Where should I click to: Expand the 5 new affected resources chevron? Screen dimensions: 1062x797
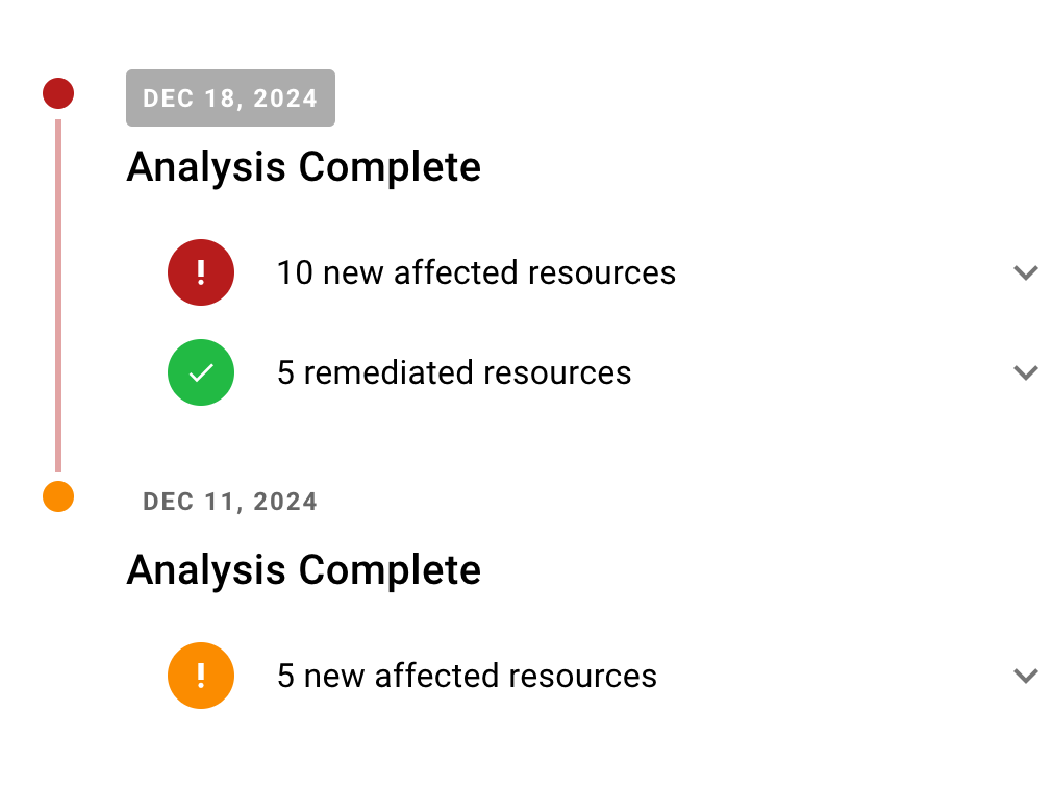coord(1025,676)
